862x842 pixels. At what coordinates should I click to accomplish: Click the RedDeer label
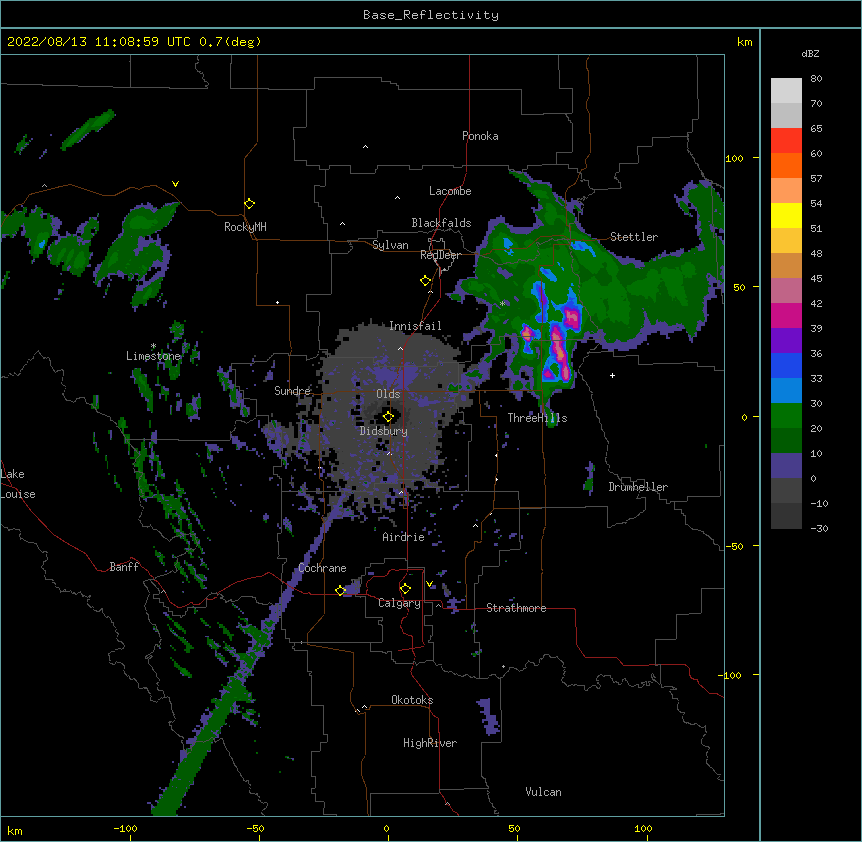tap(440, 255)
